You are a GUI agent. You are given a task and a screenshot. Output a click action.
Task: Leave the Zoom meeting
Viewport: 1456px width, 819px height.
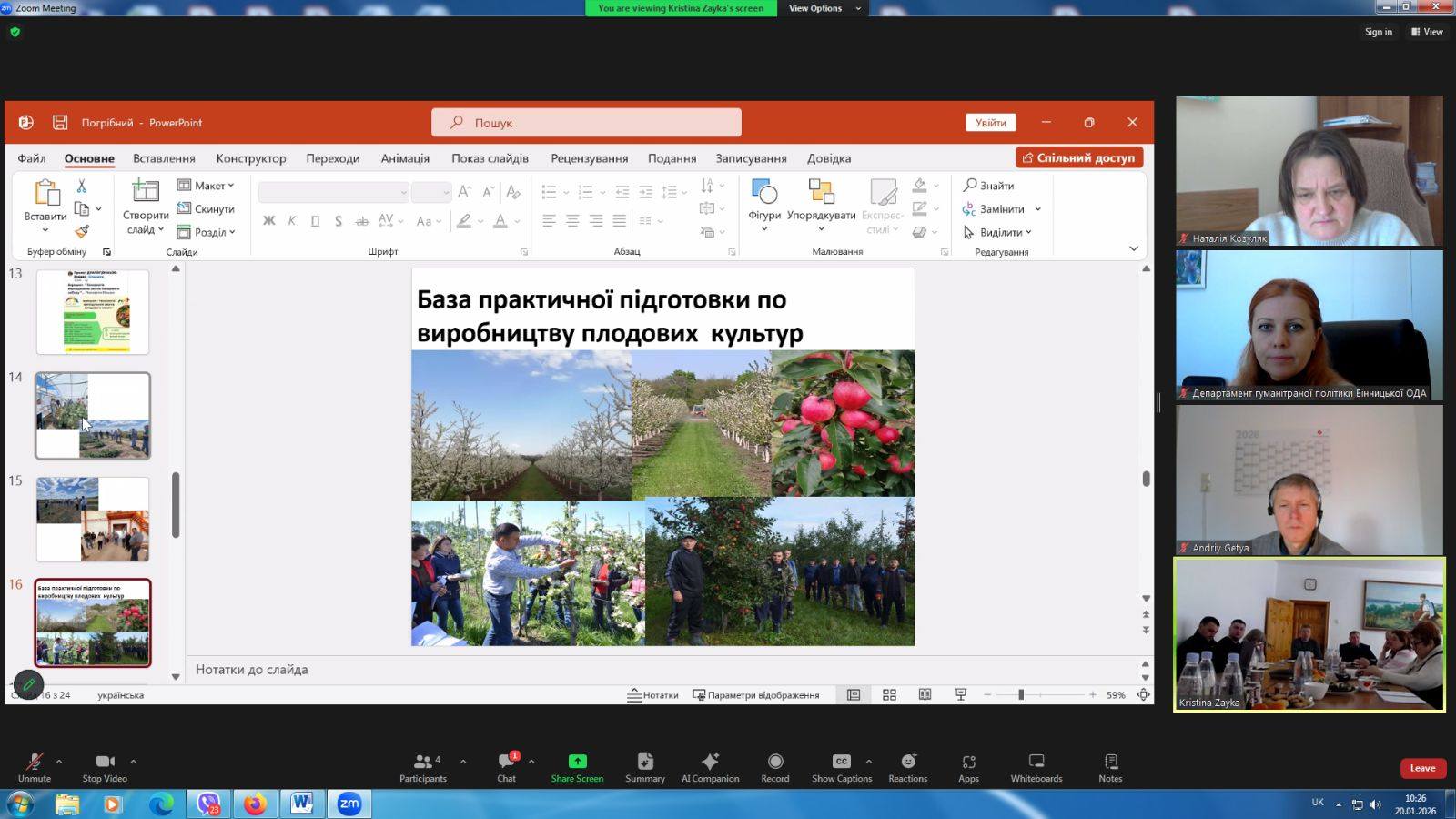coord(1421,768)
